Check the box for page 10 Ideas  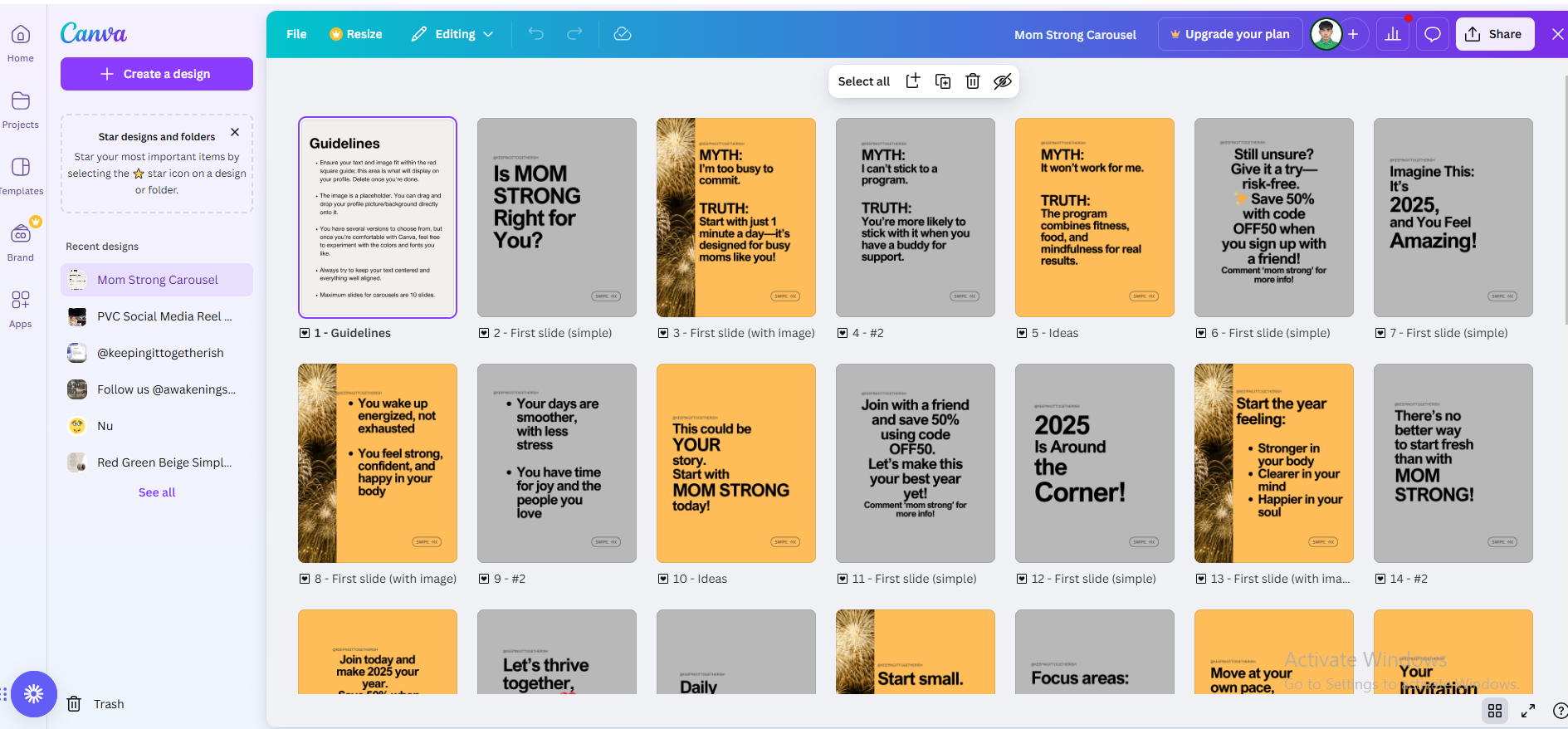(663, 579)
